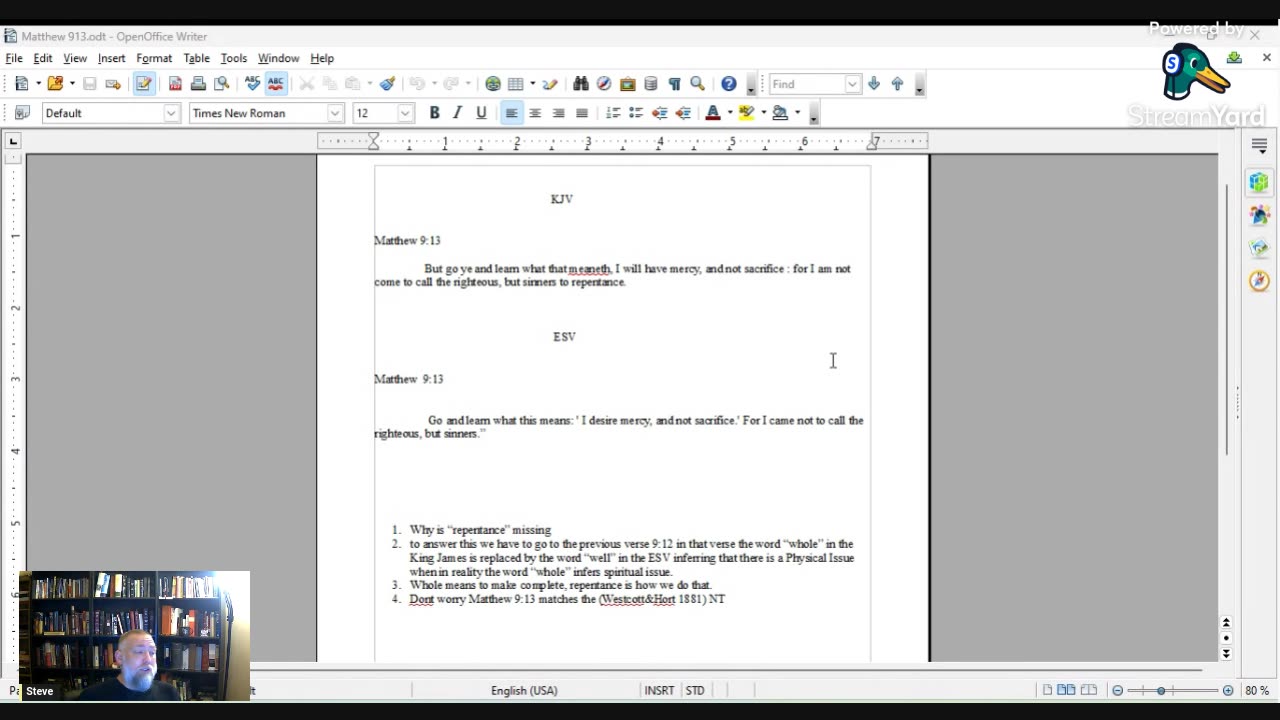Open the Insert menu
Screen dimensions: 1280x720
tap(111, 58)
